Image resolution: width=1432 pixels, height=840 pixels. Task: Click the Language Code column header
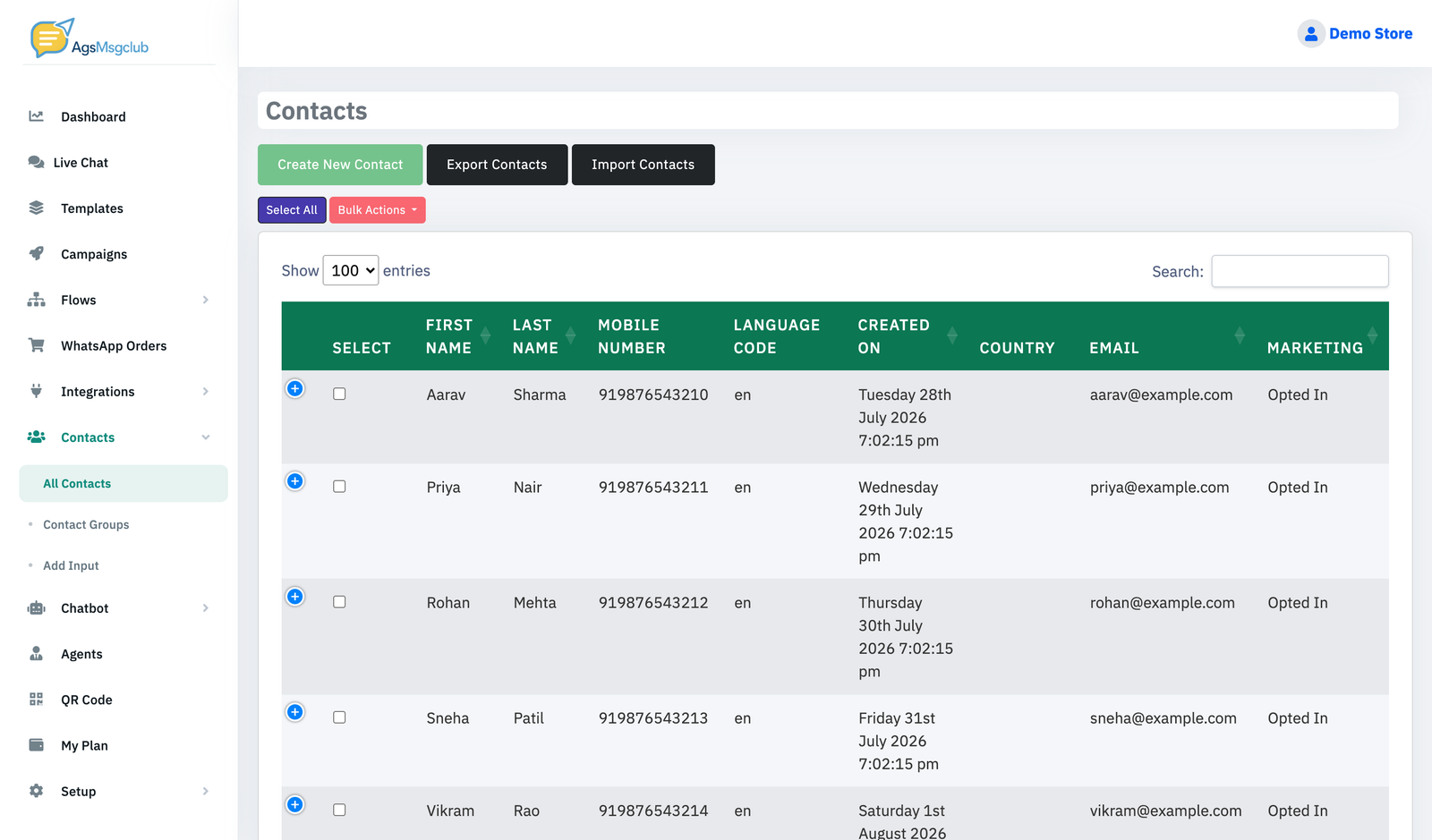(x=777, y=336)
